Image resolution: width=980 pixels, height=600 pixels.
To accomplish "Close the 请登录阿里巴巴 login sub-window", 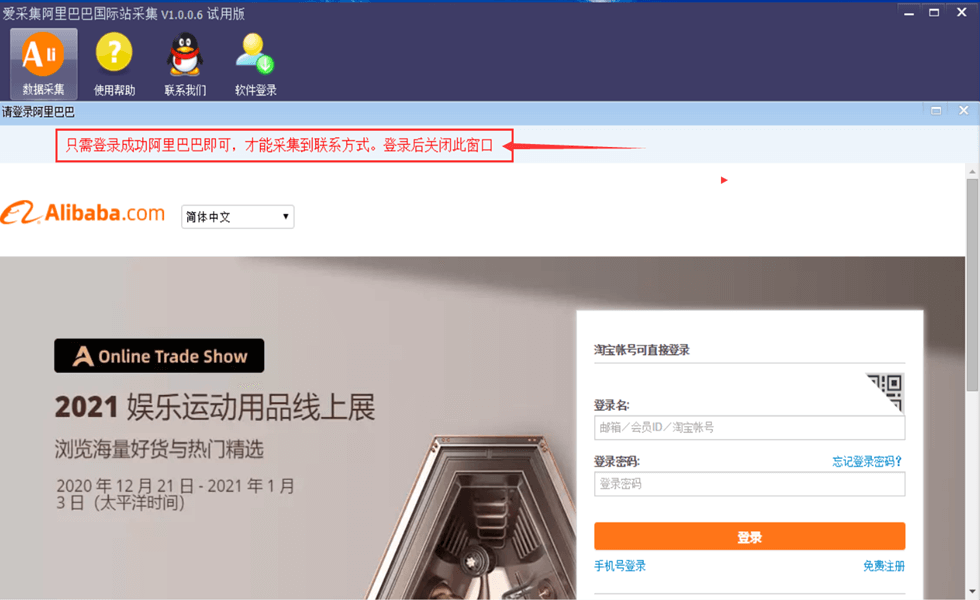I will [963, 111].
